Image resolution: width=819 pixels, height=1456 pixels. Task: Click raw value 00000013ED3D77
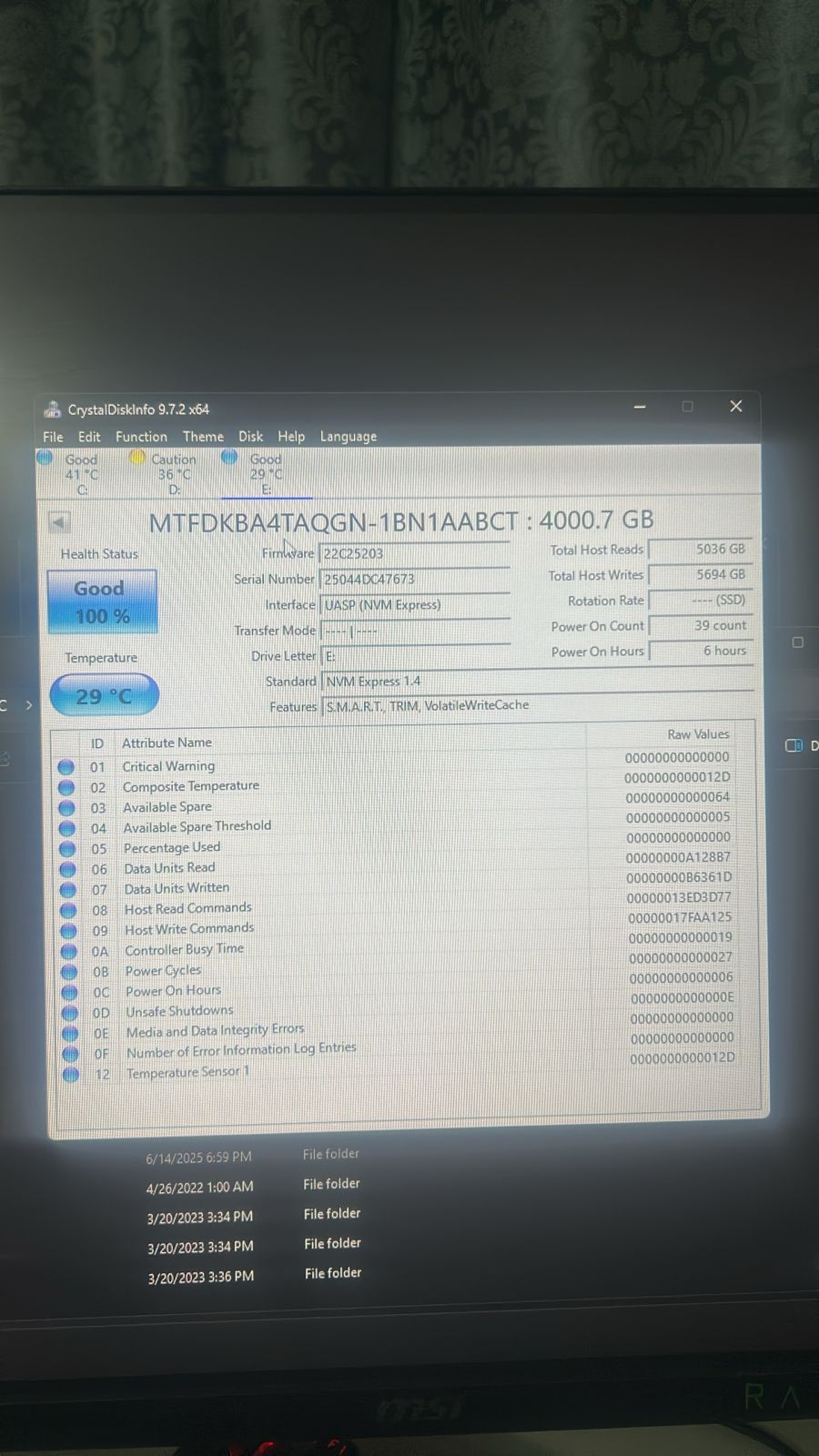(679, 897)
